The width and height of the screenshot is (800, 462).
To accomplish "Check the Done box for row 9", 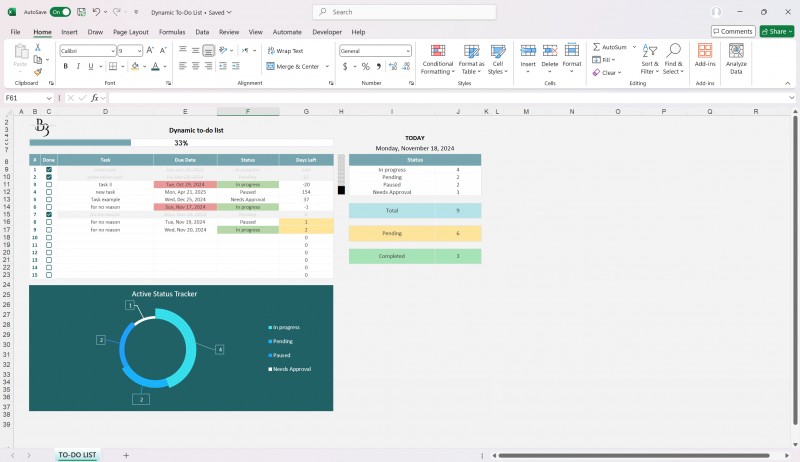I will 49,230.
